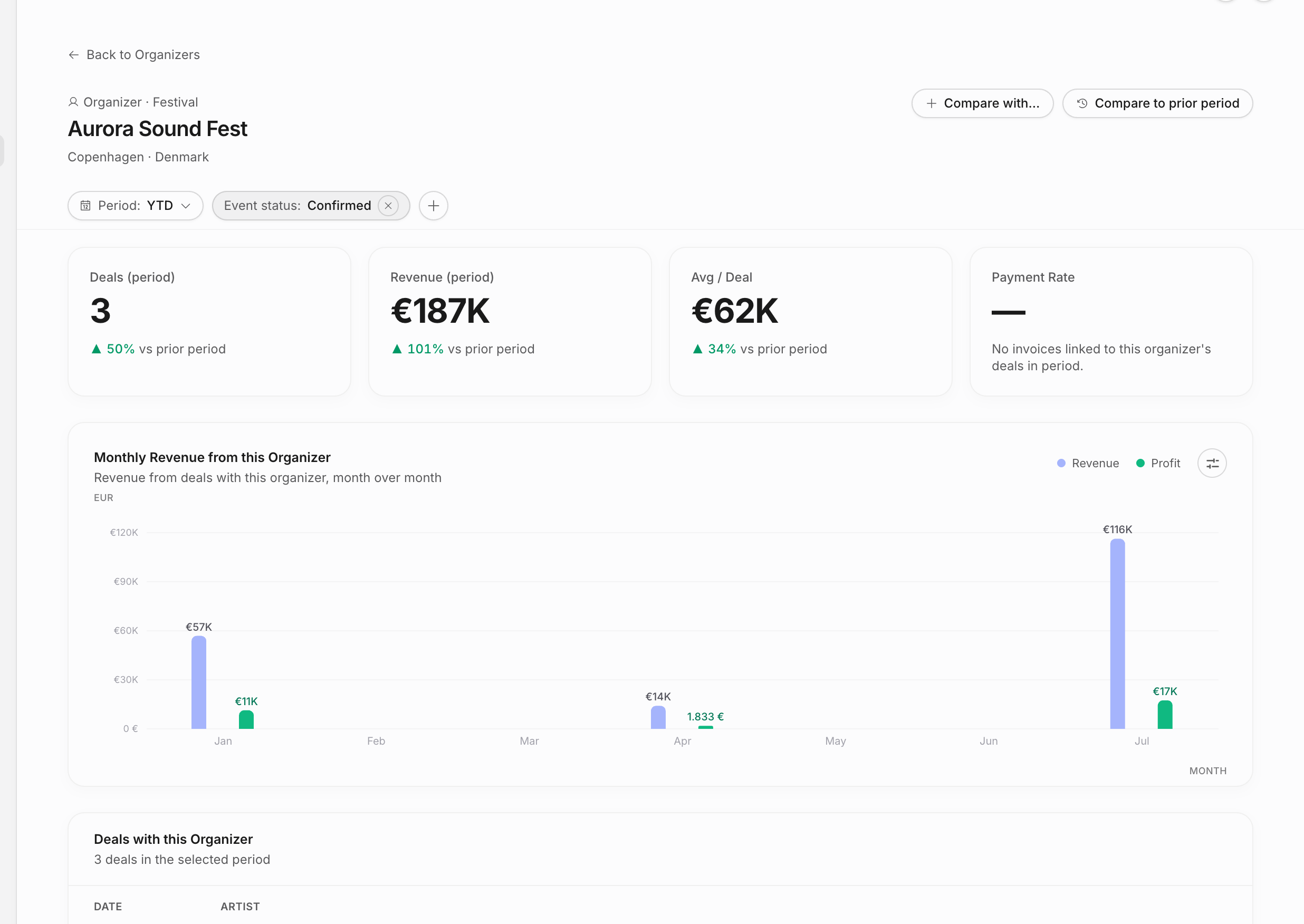Image resolution: width=1304 pixels, height=924 pixels.
Task: Select the Avg / Deal €62K card
Action: 811,322
